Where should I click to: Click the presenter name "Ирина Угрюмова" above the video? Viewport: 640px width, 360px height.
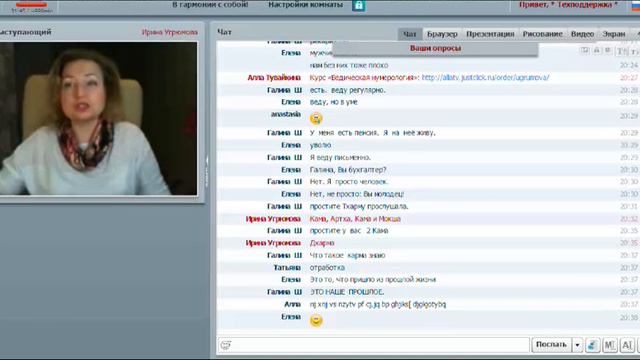click(x=170, y=32)
